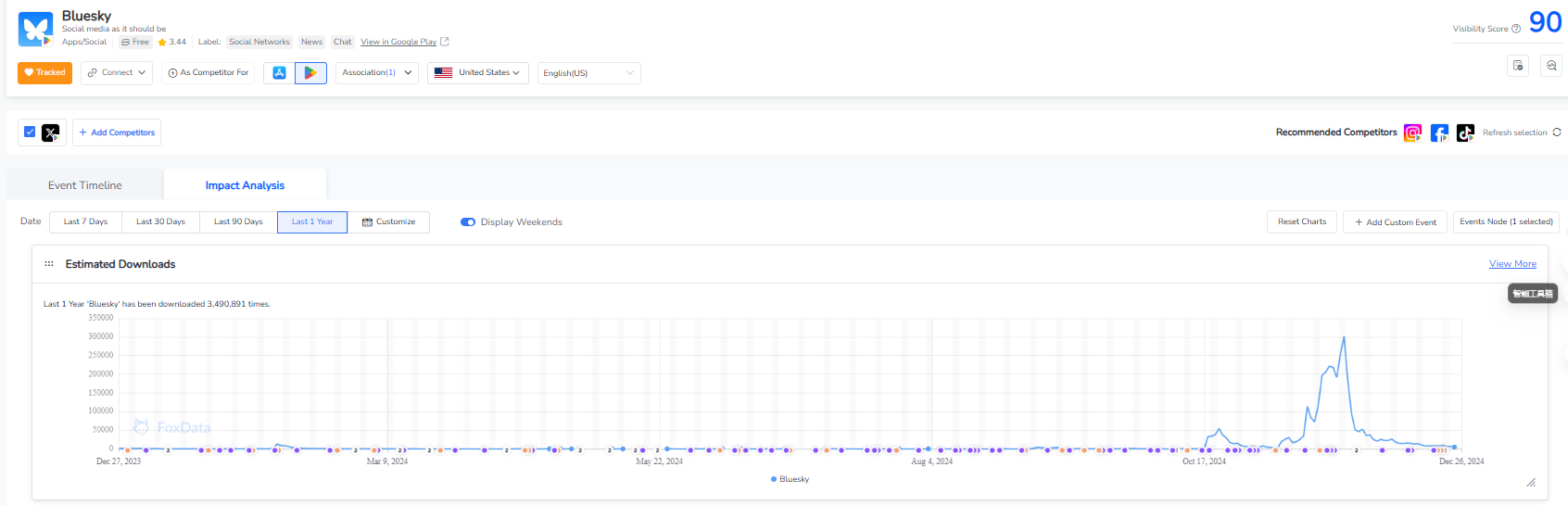Click the blue dot in the Bluesky legend
This screenshot has width=1568, height=505.
(x=774, y=479)
